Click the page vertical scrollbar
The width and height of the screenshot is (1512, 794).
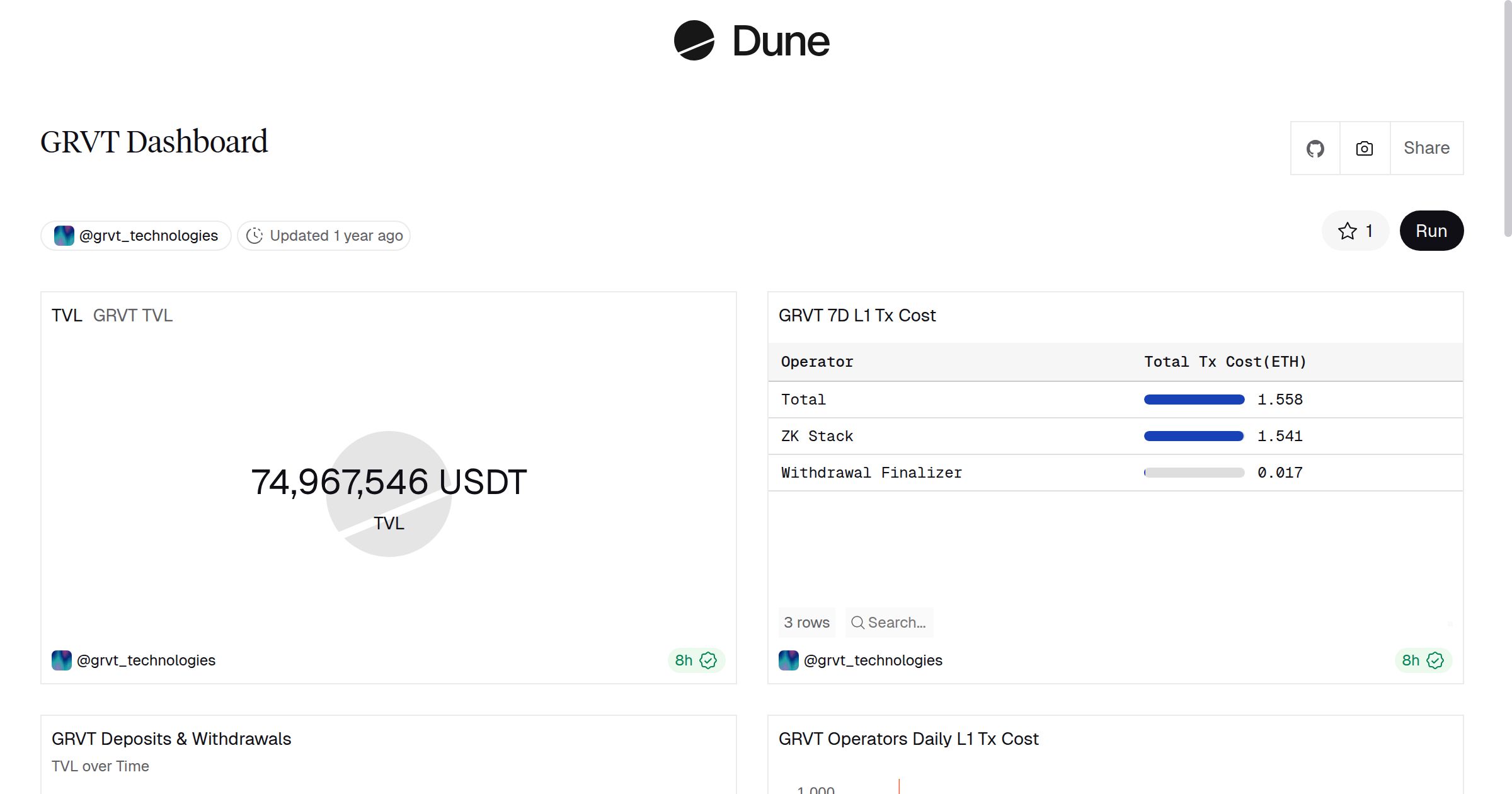click(x=1507, y=120)
